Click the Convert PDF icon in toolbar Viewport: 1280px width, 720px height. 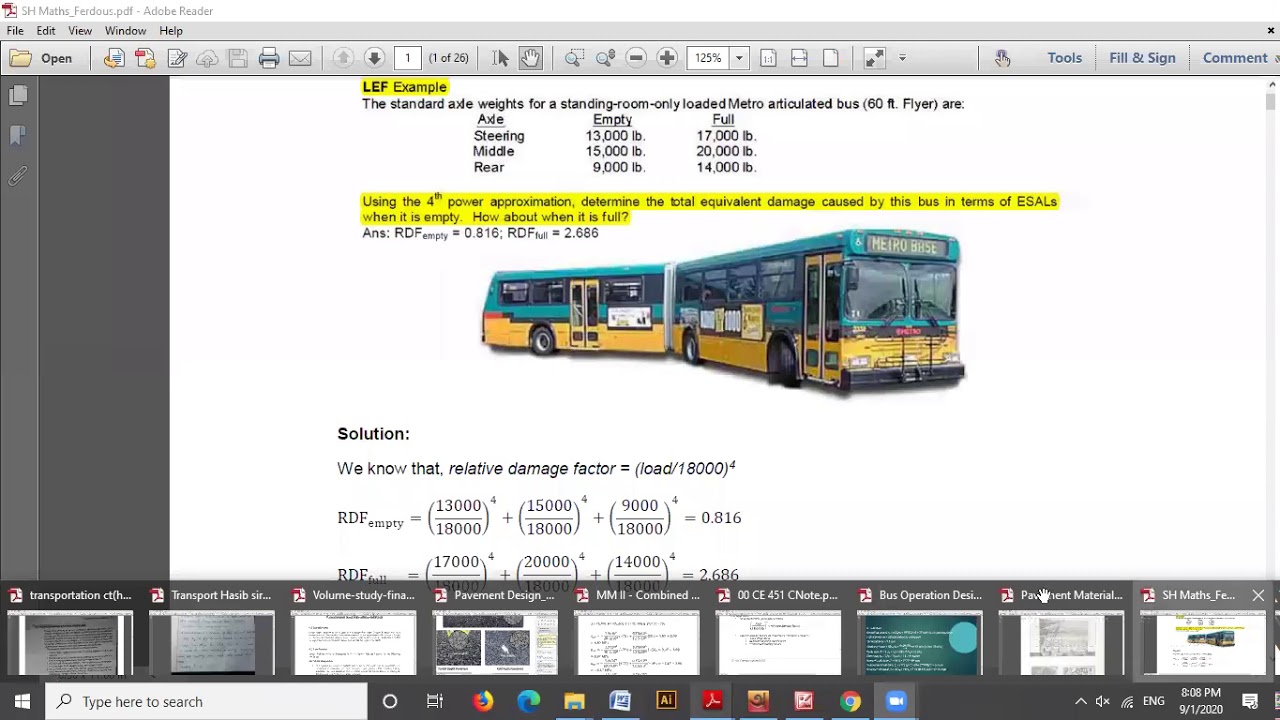pyautogui.click(x=146, y=58)
